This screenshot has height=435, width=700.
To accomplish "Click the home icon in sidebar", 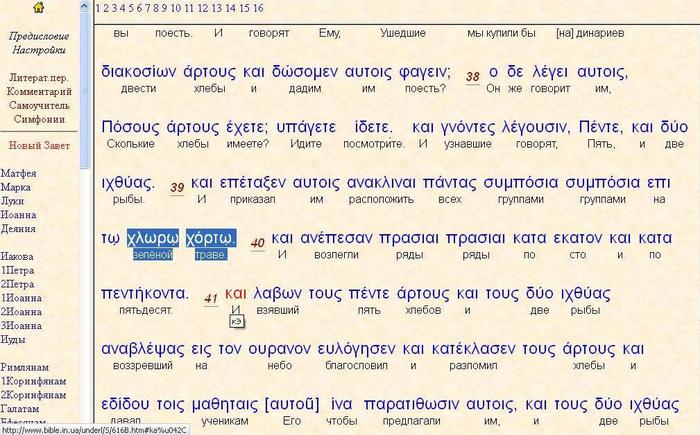I will [38, 8].
